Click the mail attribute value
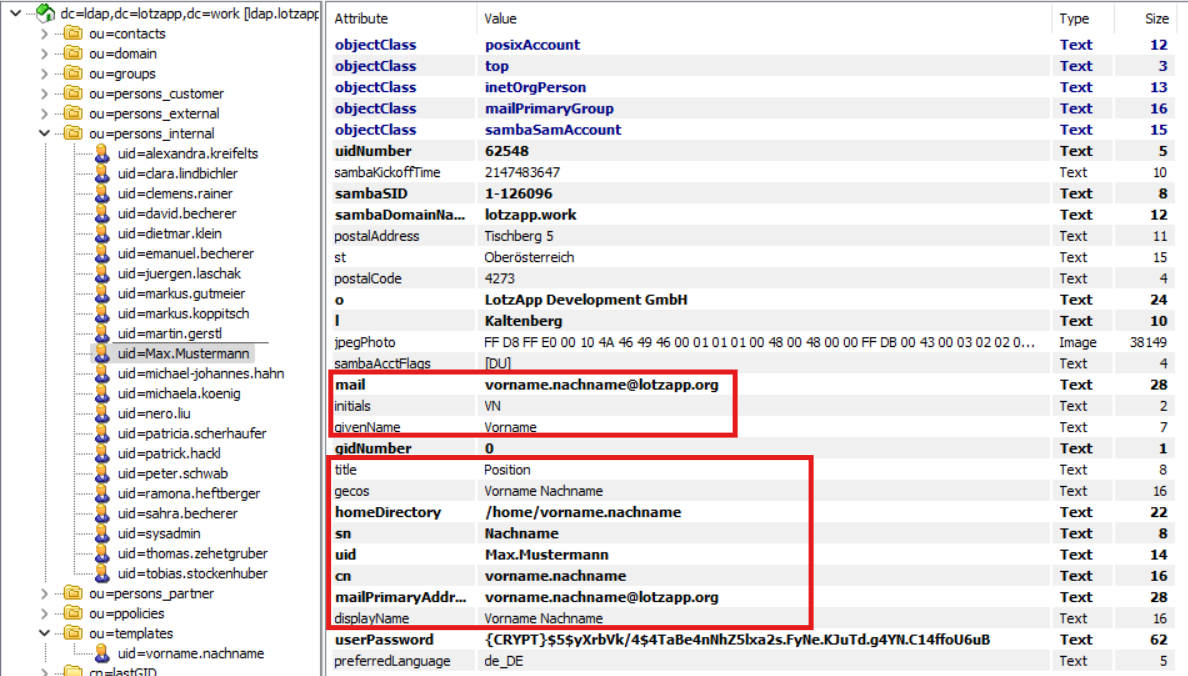This screenshot has width=1188, height=676. tap(601, 384)
